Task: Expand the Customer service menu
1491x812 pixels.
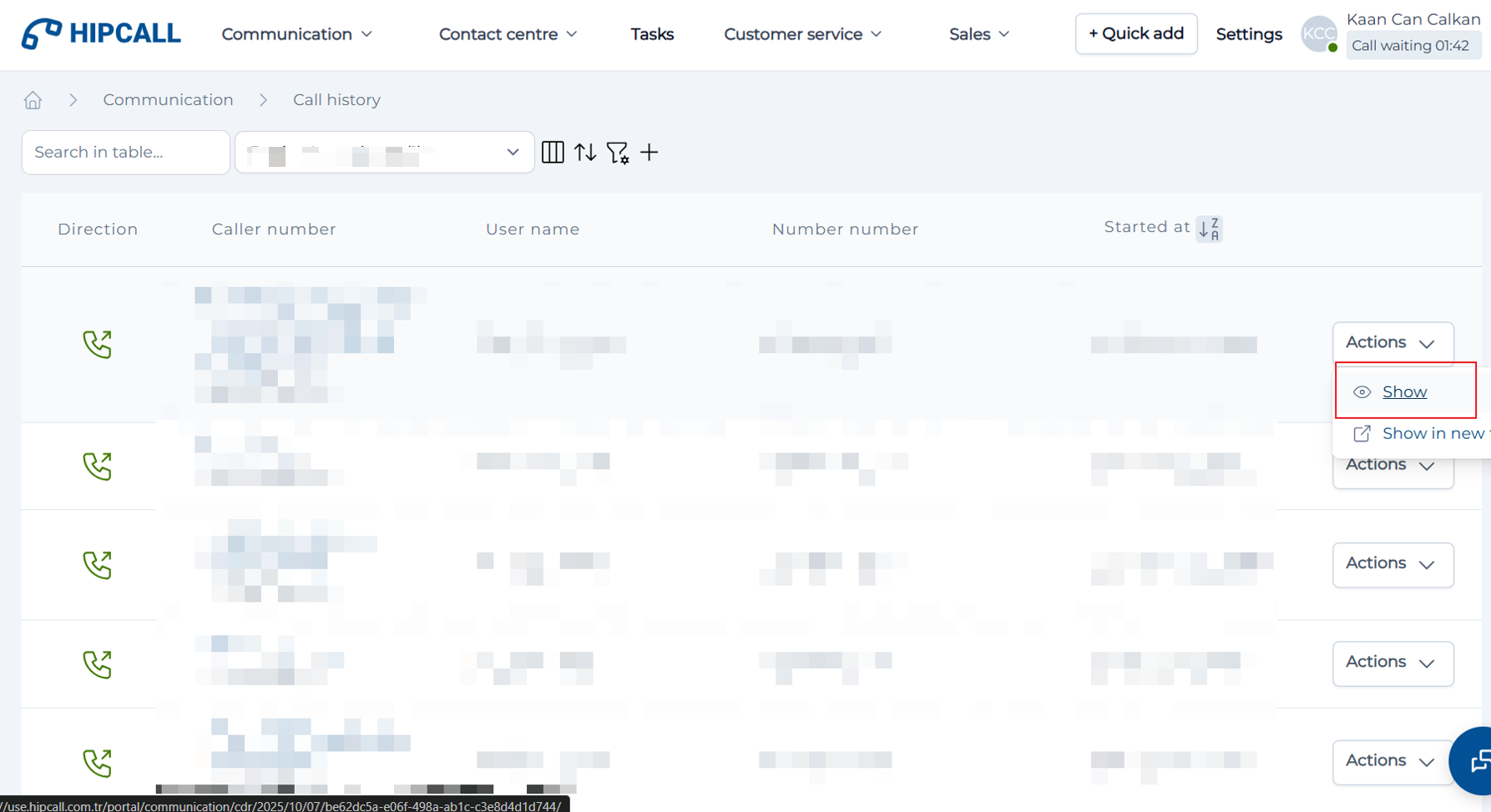Action: click(x=802, y=34)
